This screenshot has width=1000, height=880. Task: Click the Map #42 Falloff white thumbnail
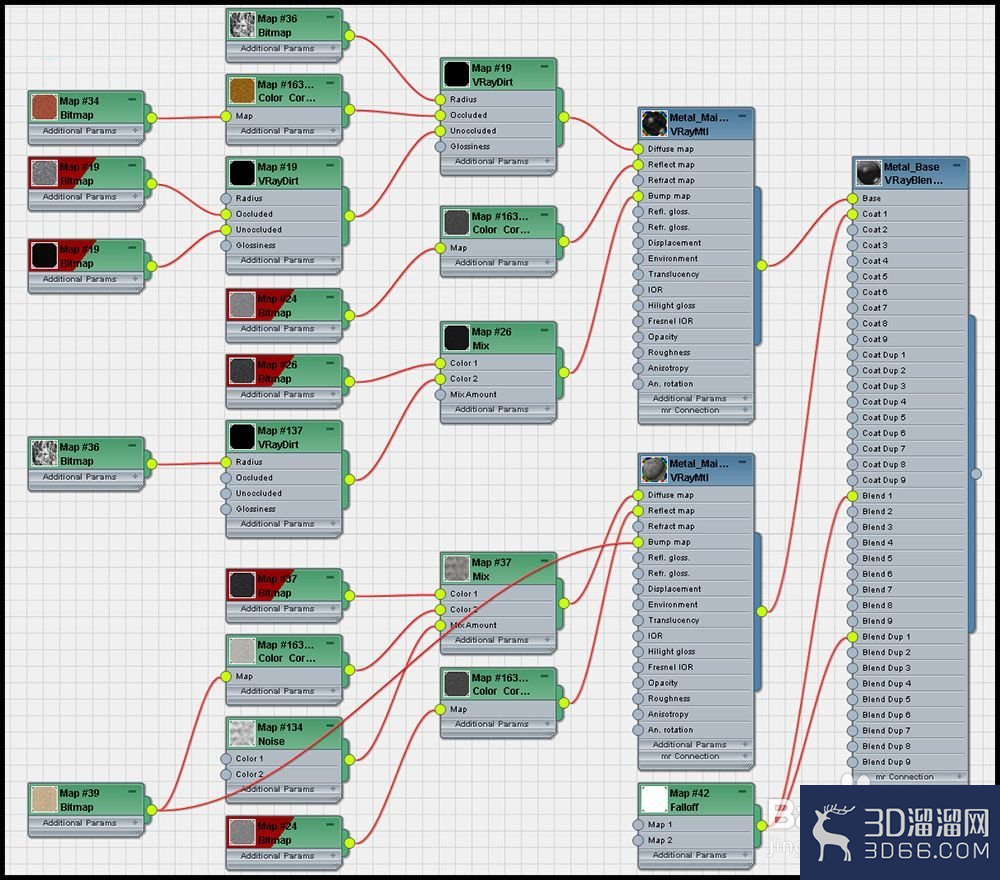tap(654, 800)
